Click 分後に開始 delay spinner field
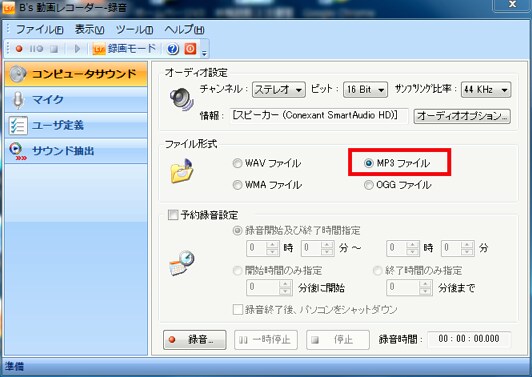The image size is (532, 377). pos(269,288)
